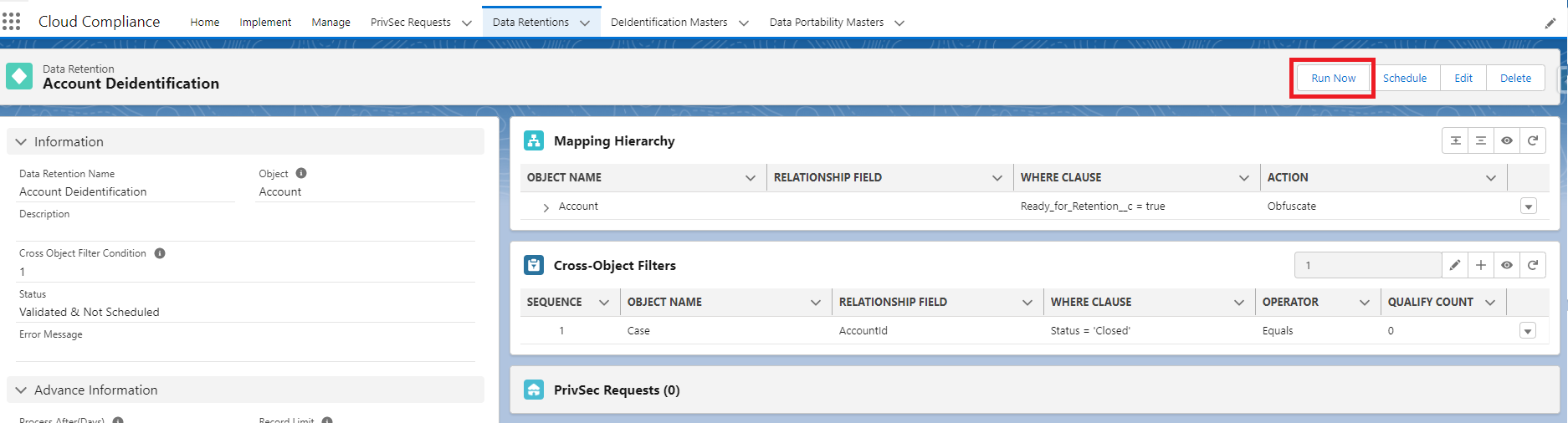Image resolution: width=1568 pixels, height=423 pixels.
Task: Click the Case cell in Cross-Object Filters
Action: pos(638,331)
